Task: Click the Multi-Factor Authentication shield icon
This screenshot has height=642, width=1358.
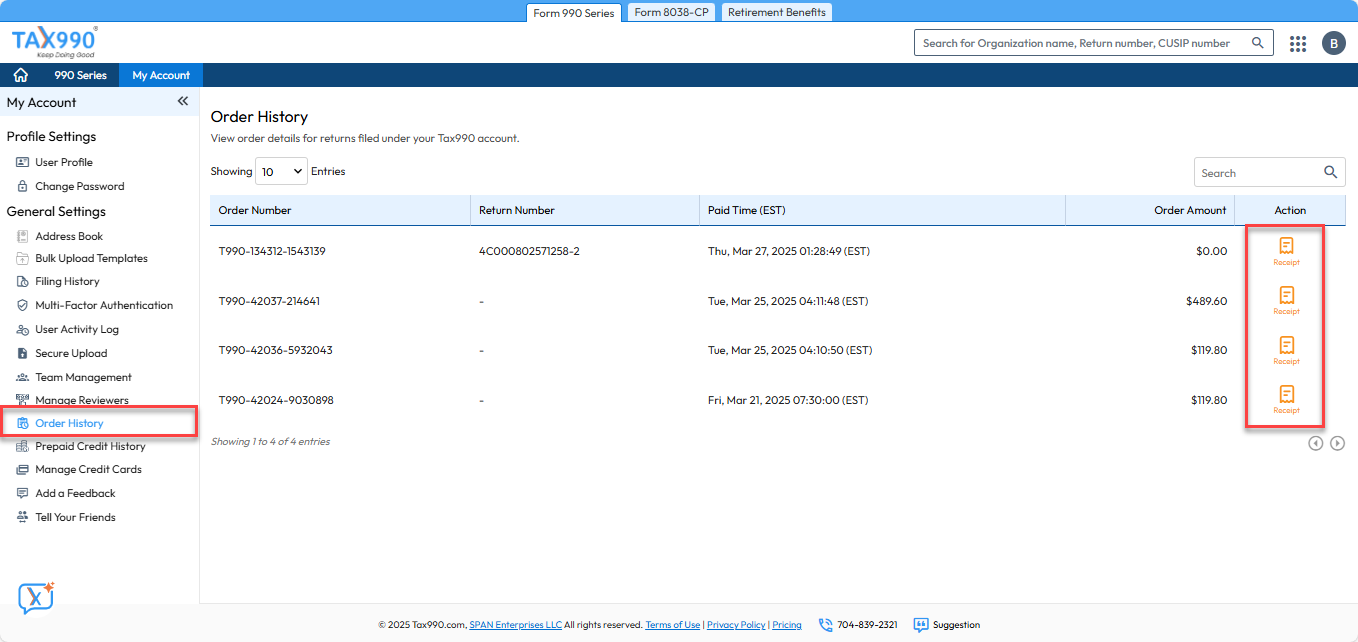Action: [x=23, y=305]
